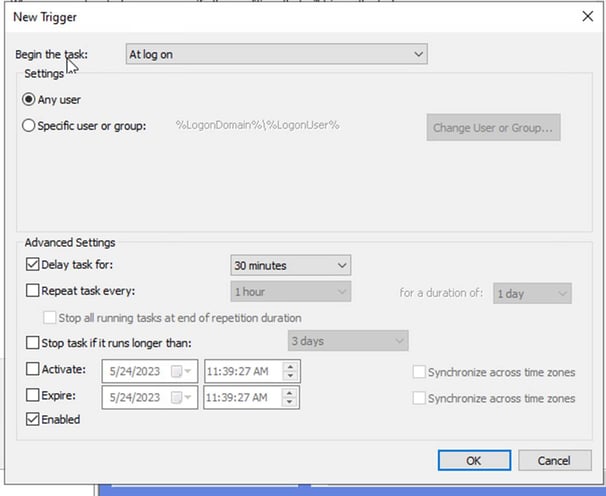
Task: Click the Cancel button
Action: [x=555, y=460]
